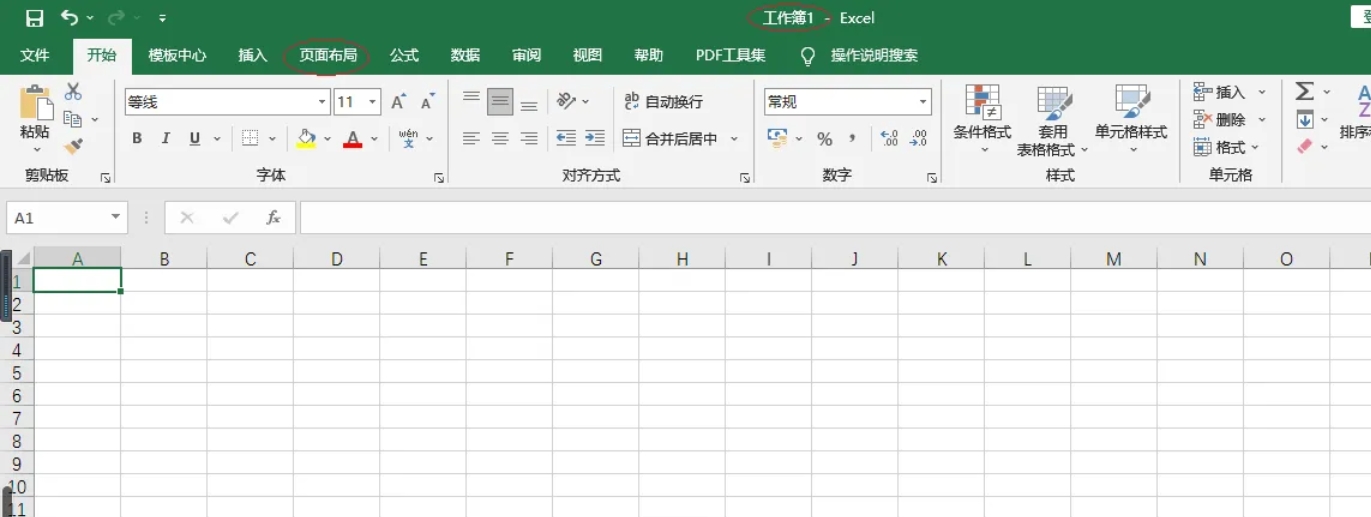Customize the Quick Access Toolbar
Screen dimensions: 1371x517
pos(163,18)
